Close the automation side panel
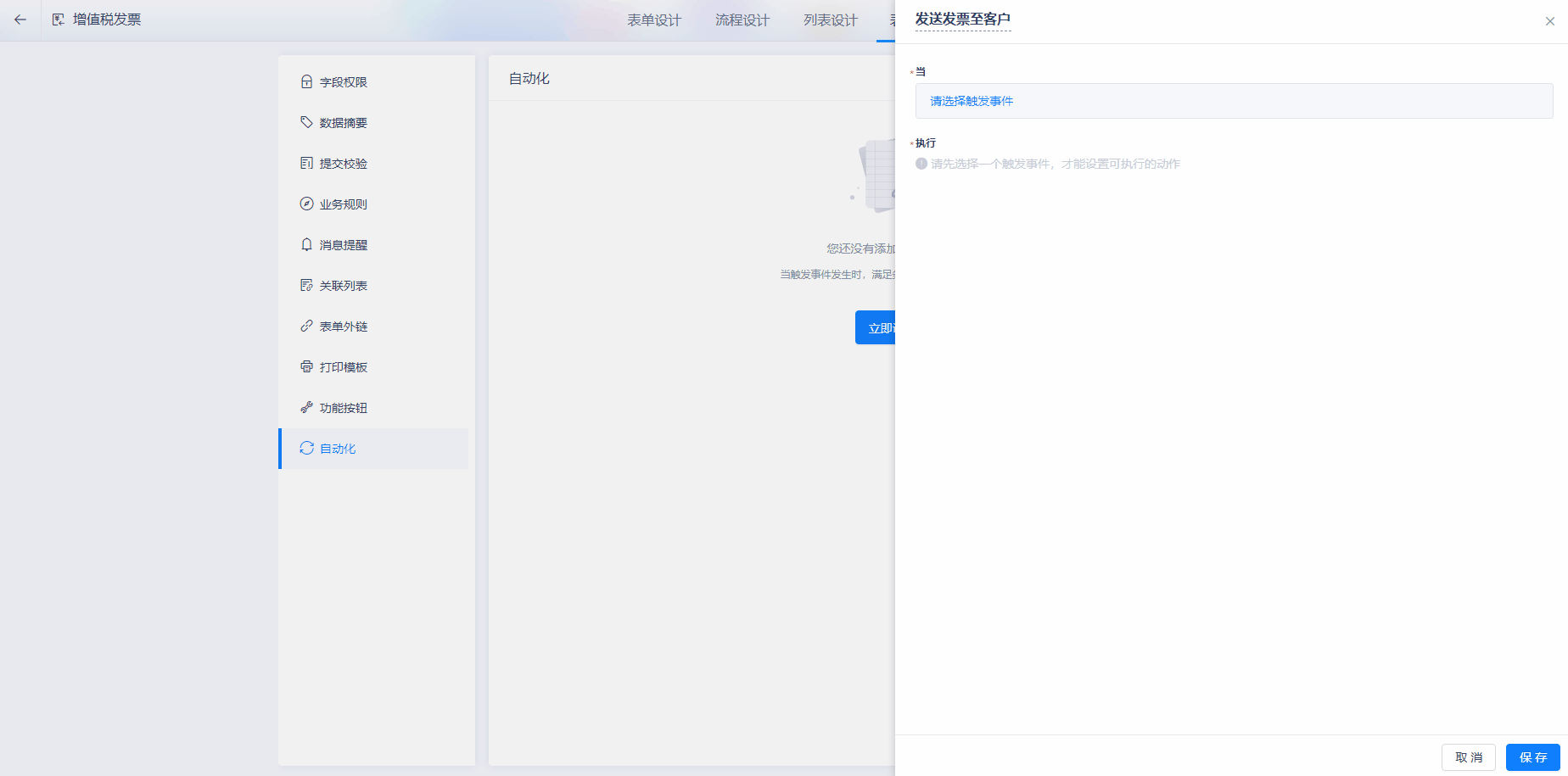1568x776 pixels. tap(1549, 21)
